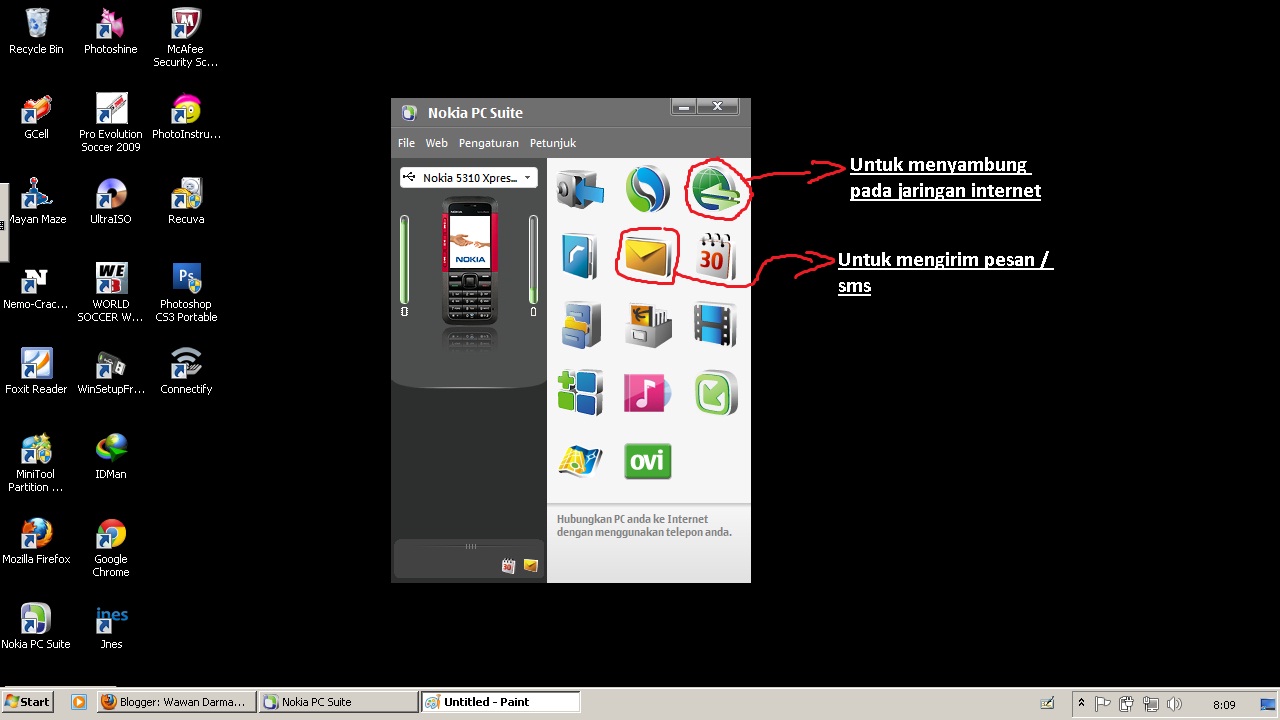Click the Nokia 5310 phone image

click(469, 261)
